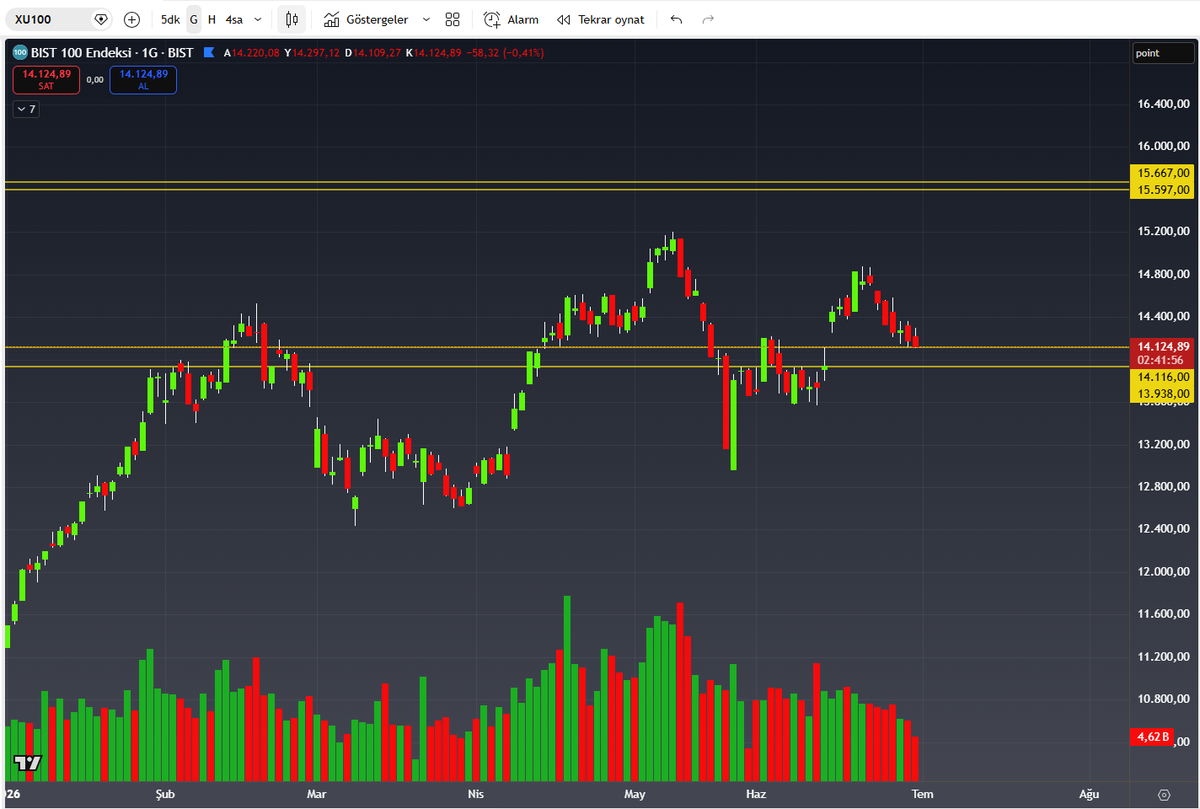Screen dimensions: 1200x809
Task: Click the spread value 0,00 between SAT and AL
Action: pos(95,80)
